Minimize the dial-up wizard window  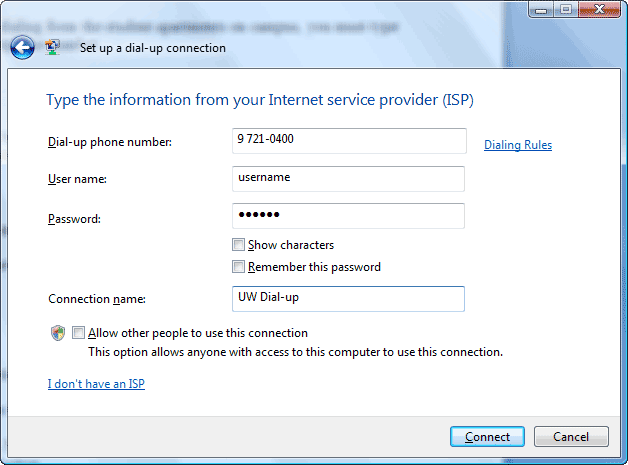pyautogui.click(x=541, y=9)
